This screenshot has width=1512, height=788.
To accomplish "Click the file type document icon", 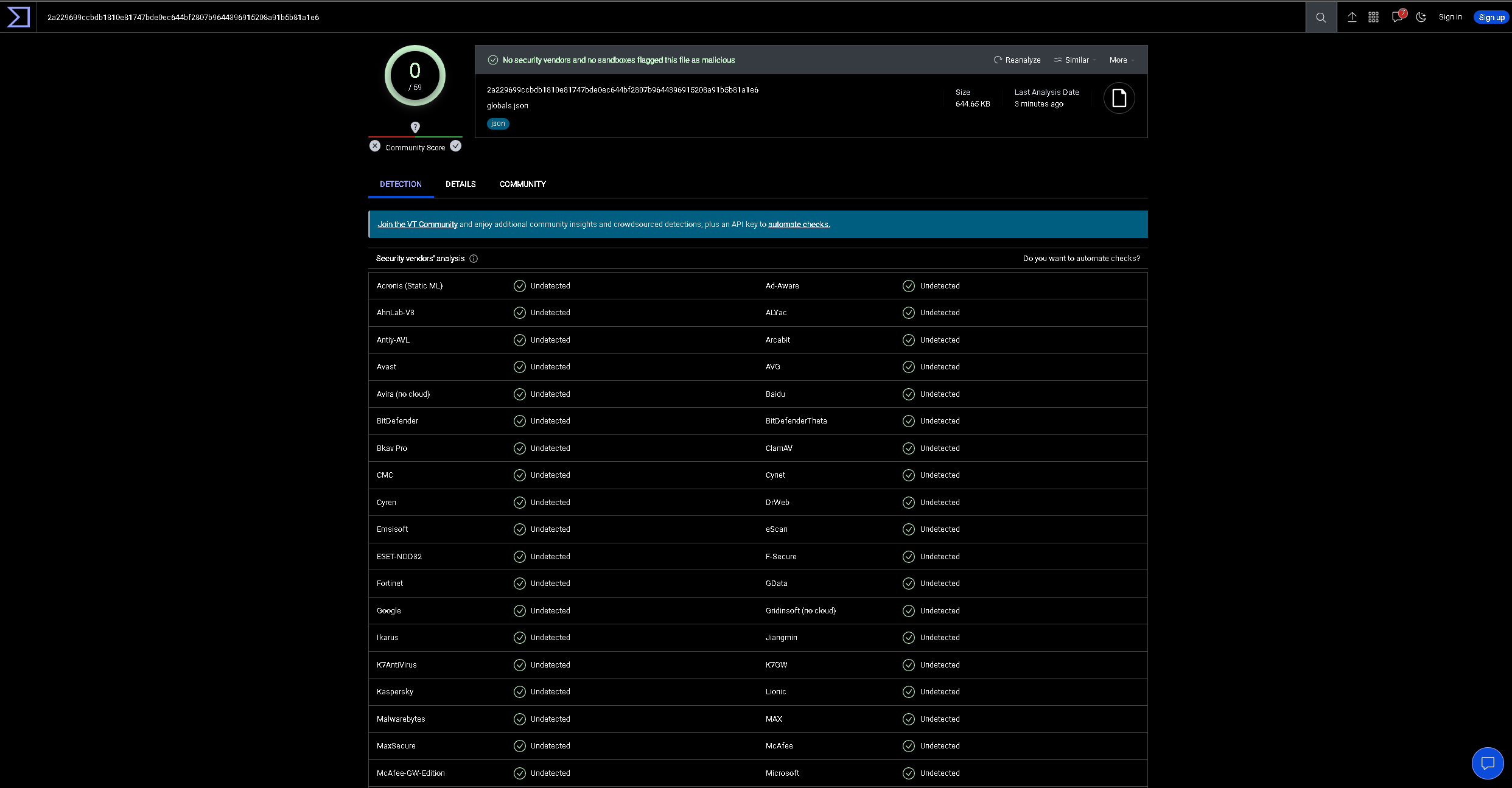I will coord(1119,98).
